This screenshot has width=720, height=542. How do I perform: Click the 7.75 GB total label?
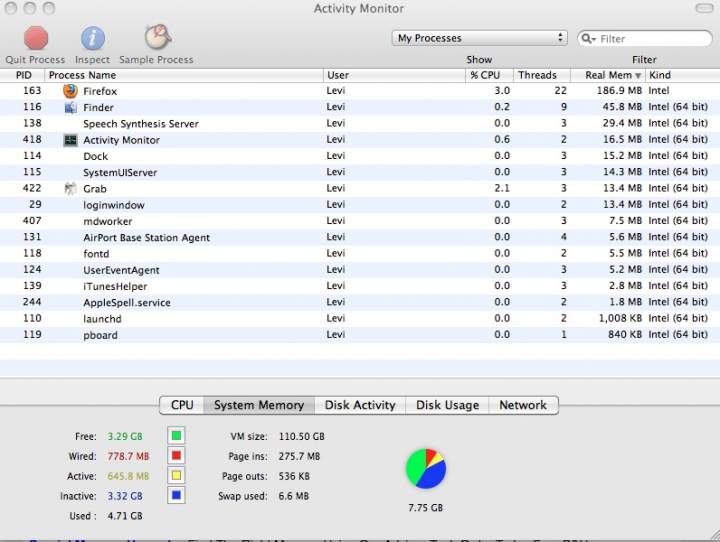click(x=426, y=508)
